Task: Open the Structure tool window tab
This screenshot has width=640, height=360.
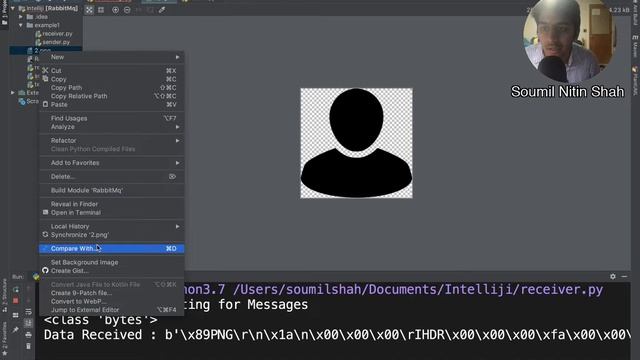Action: 4,295
